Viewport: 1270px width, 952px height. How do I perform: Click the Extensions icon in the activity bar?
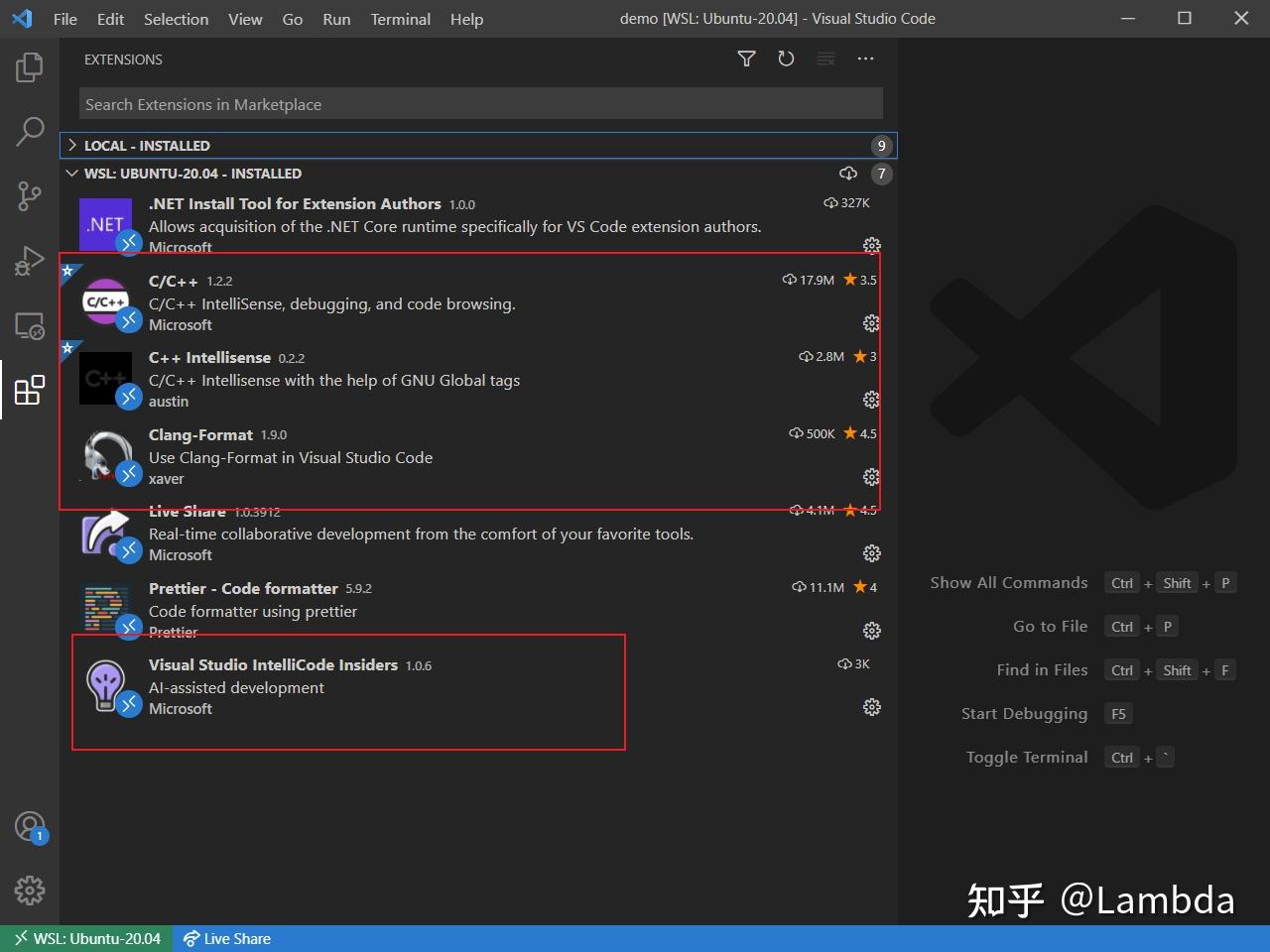(x=29, y=390)
